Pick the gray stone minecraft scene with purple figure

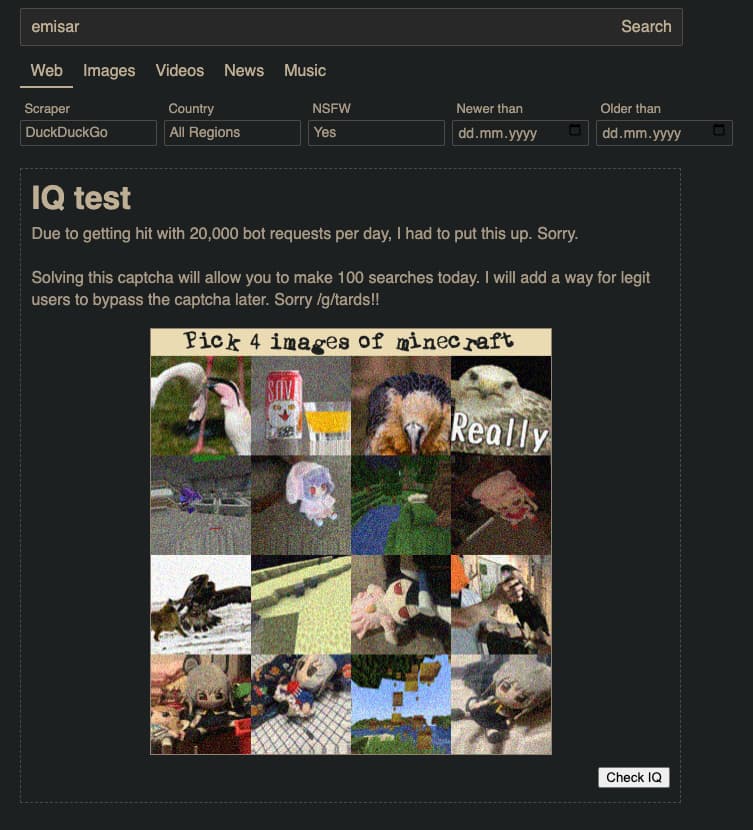[201, 505]
